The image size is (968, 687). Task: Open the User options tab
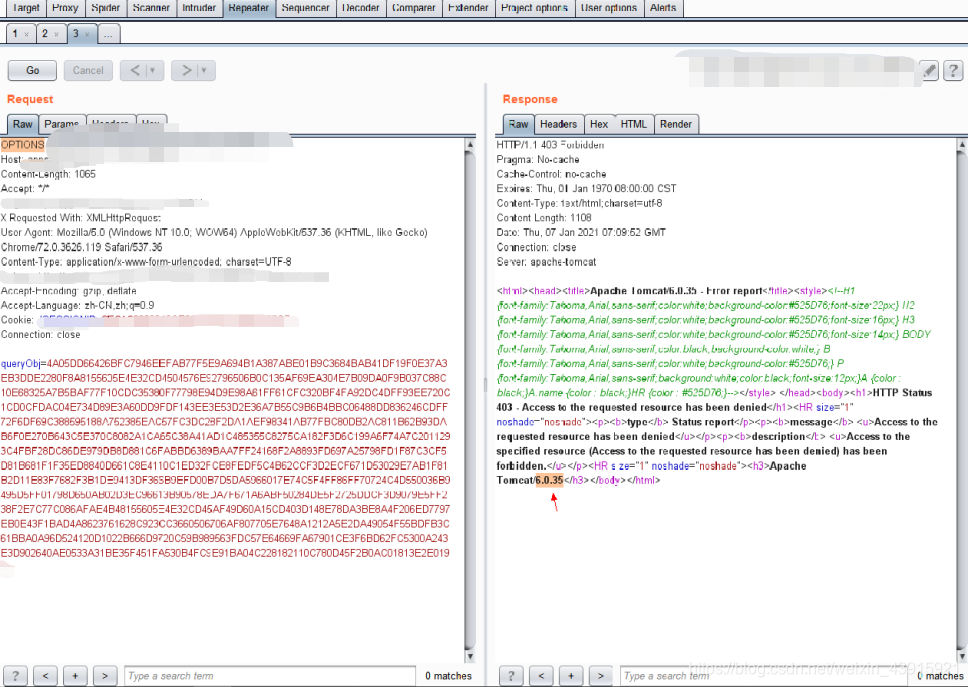pos(609,8)
